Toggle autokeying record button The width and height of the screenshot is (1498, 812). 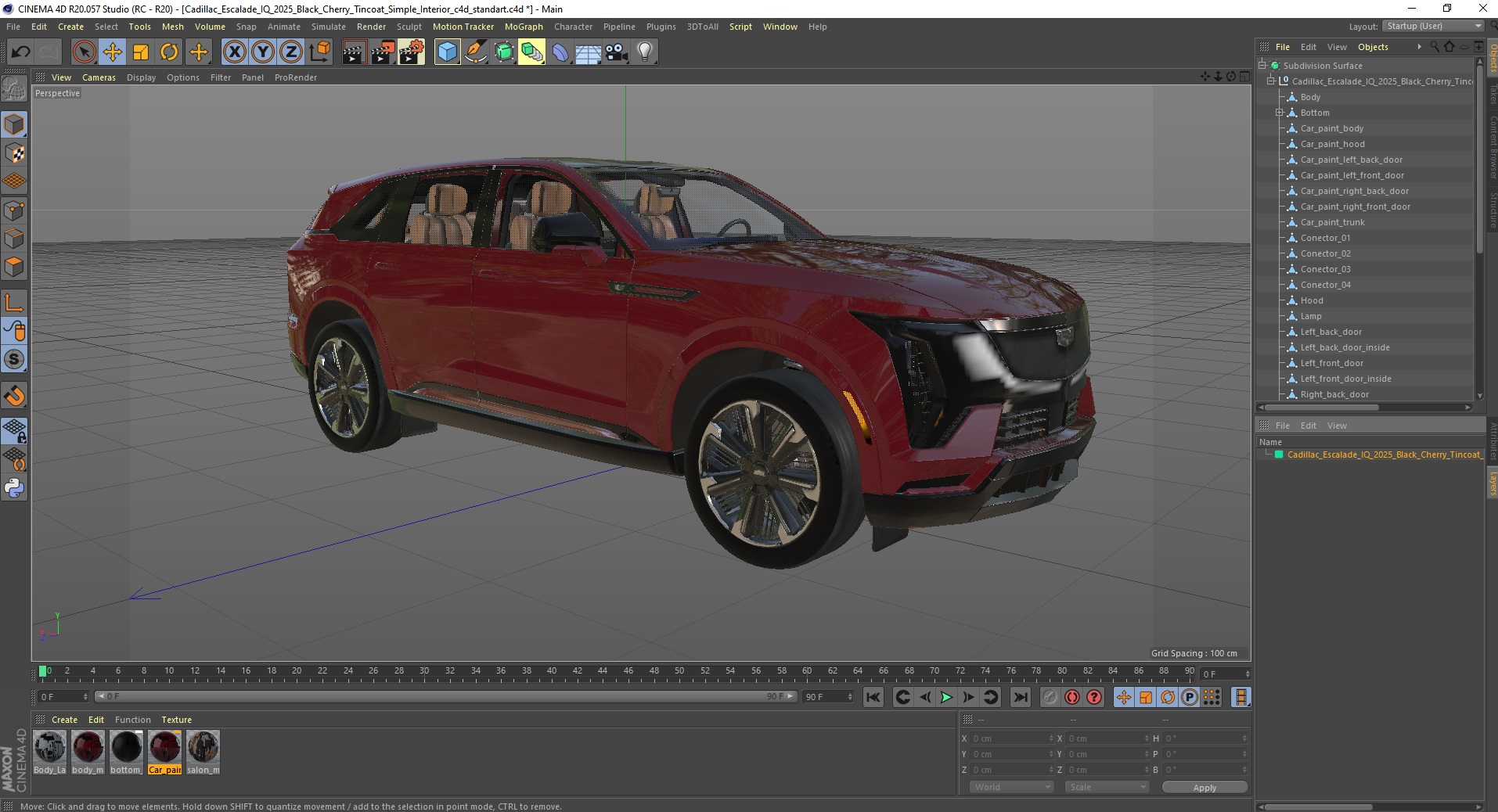[1072, 697]
